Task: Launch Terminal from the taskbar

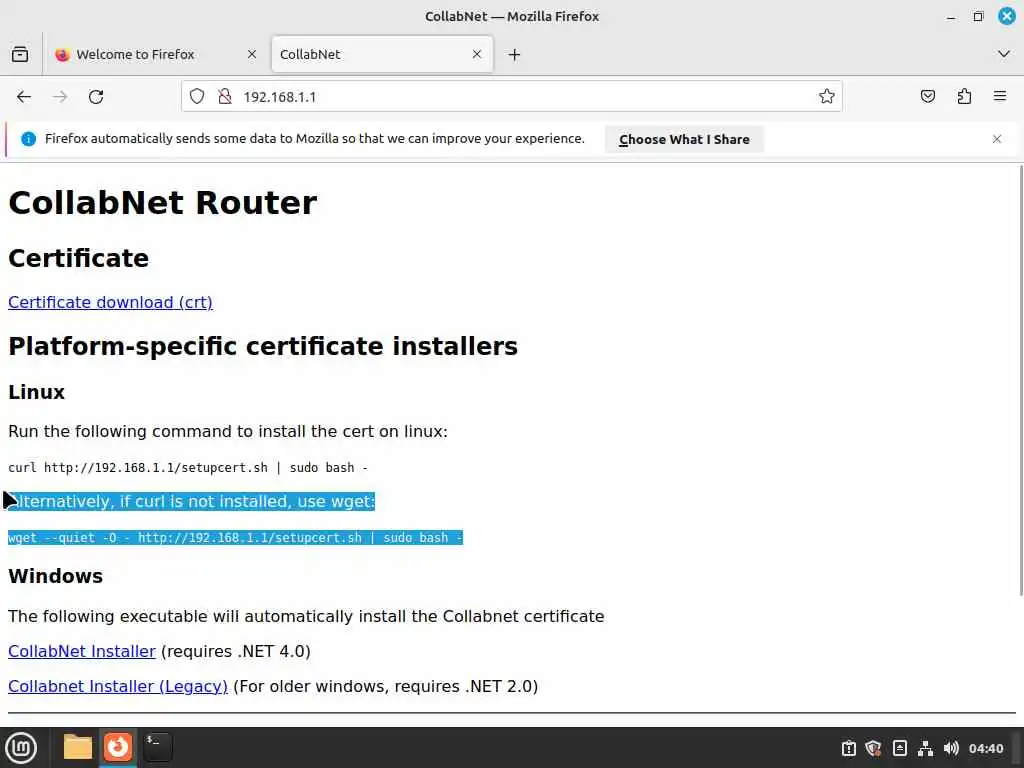Action: pyautogui.click(x=158, y=747)
